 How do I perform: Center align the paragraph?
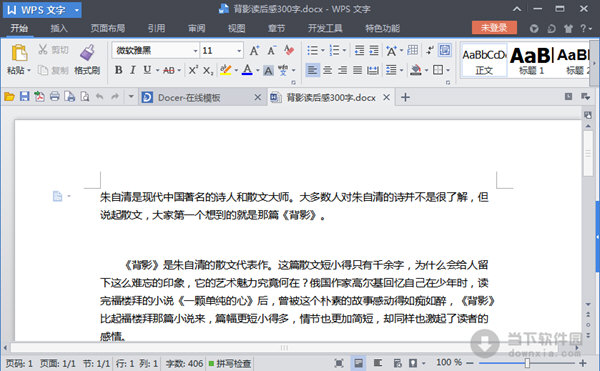coord(327,70)
